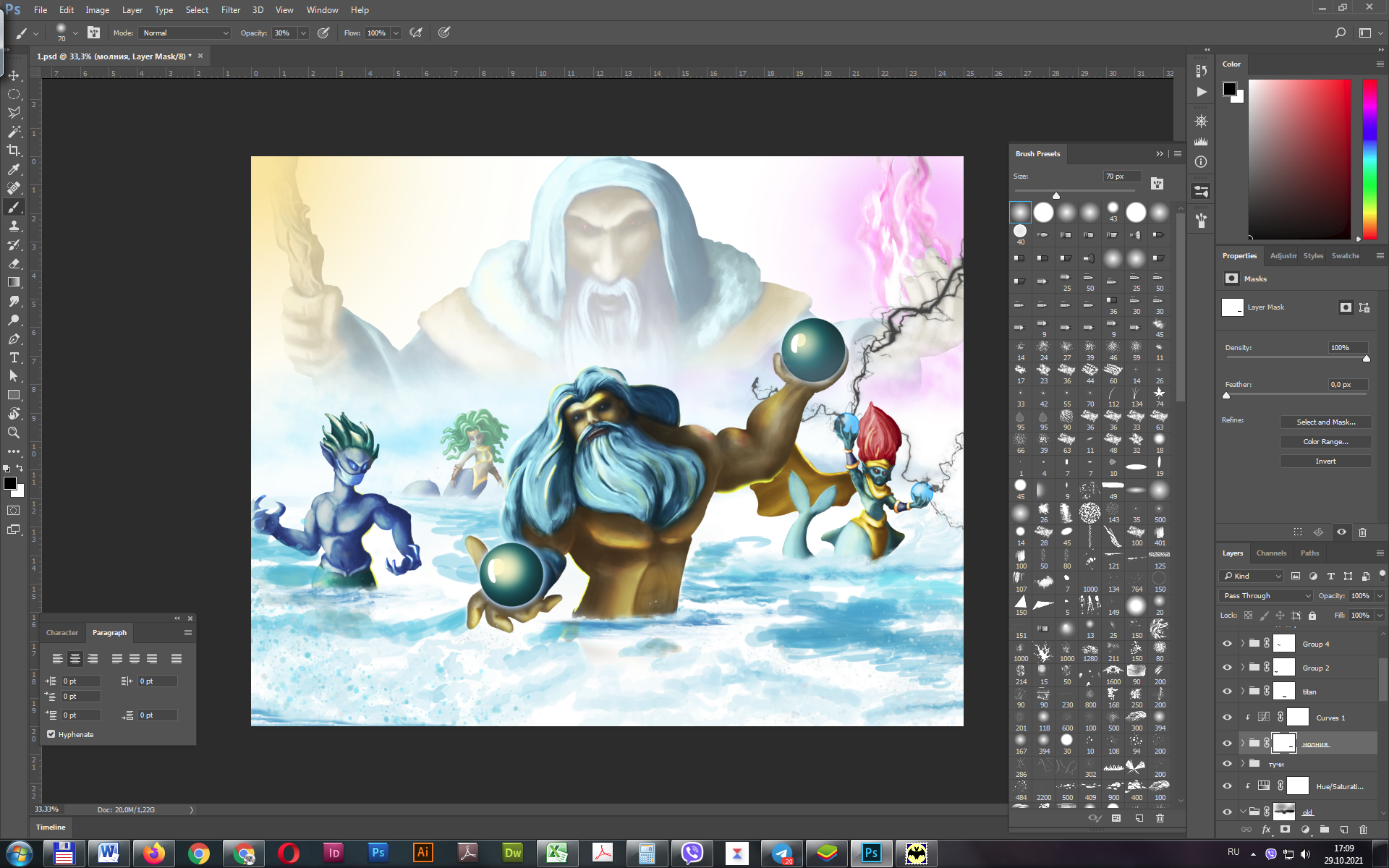Select the Magic Wand tool
The width and height of the screenshot is (1389, 868).
point(14,132)
